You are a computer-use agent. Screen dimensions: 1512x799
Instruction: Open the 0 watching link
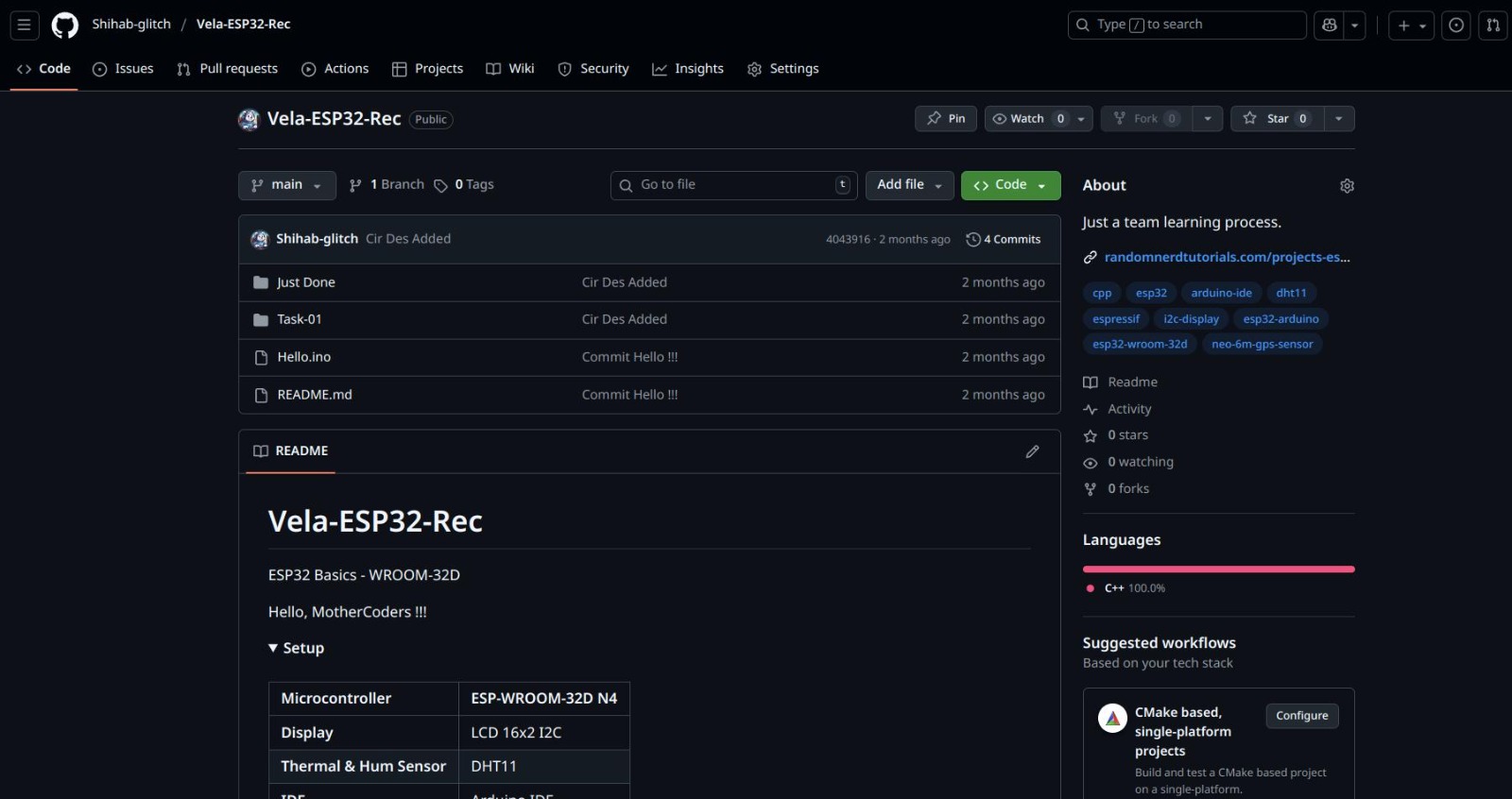coord(1141,462)
